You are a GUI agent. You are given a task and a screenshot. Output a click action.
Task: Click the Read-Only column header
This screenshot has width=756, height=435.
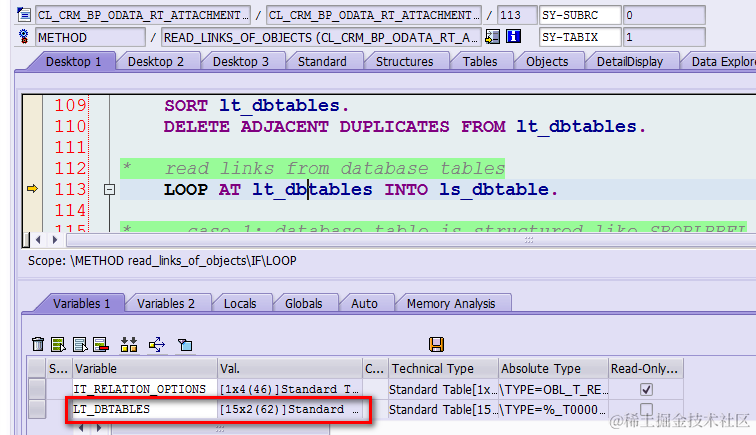pos(646,368)
